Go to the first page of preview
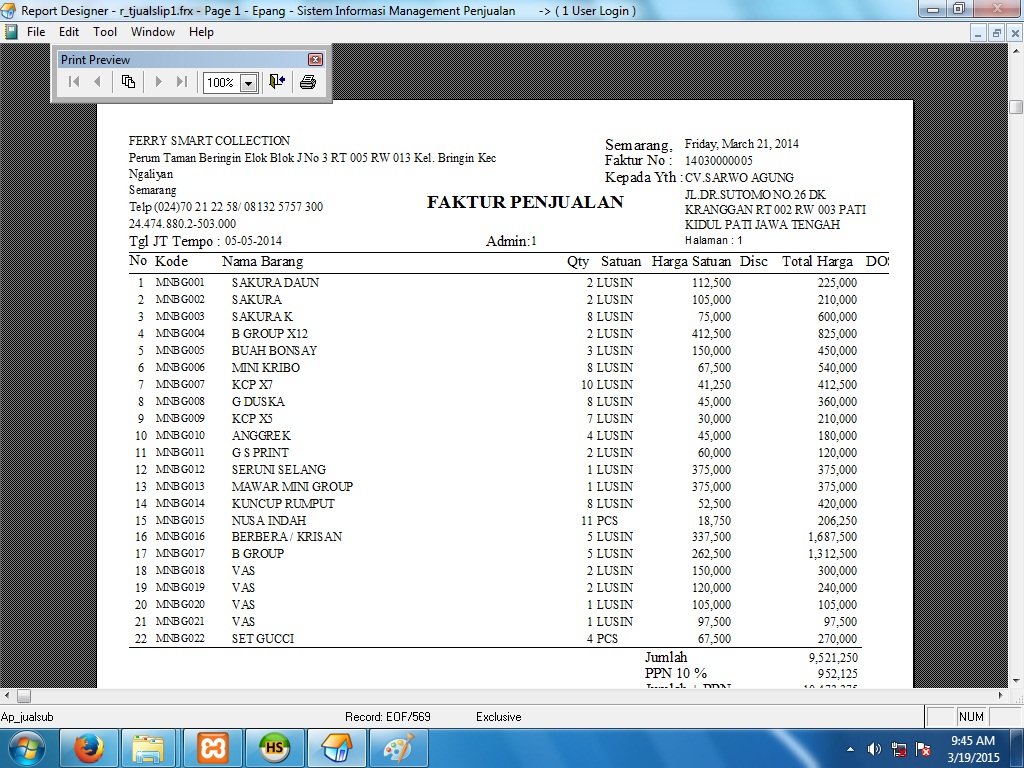This screenshot has width=1024, height=768. (73, 82)
